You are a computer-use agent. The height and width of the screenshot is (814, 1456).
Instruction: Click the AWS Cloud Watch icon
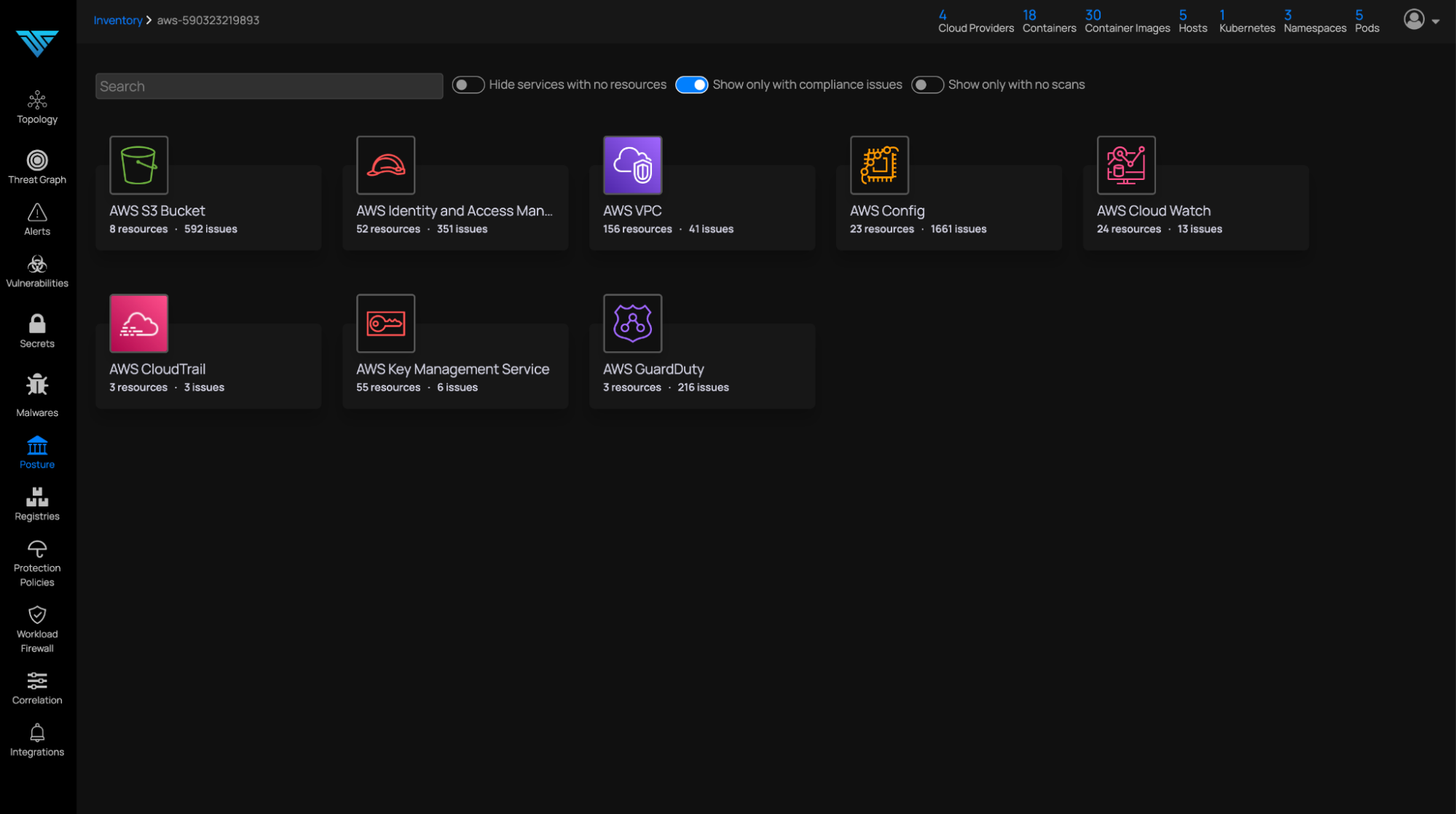coord(1126,165)
